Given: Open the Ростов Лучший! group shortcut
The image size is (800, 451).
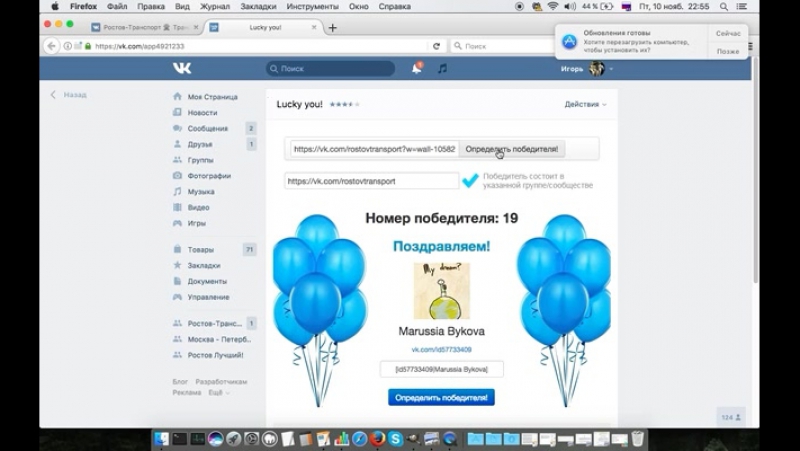Looking at the screenshot, I should [214, 355].
